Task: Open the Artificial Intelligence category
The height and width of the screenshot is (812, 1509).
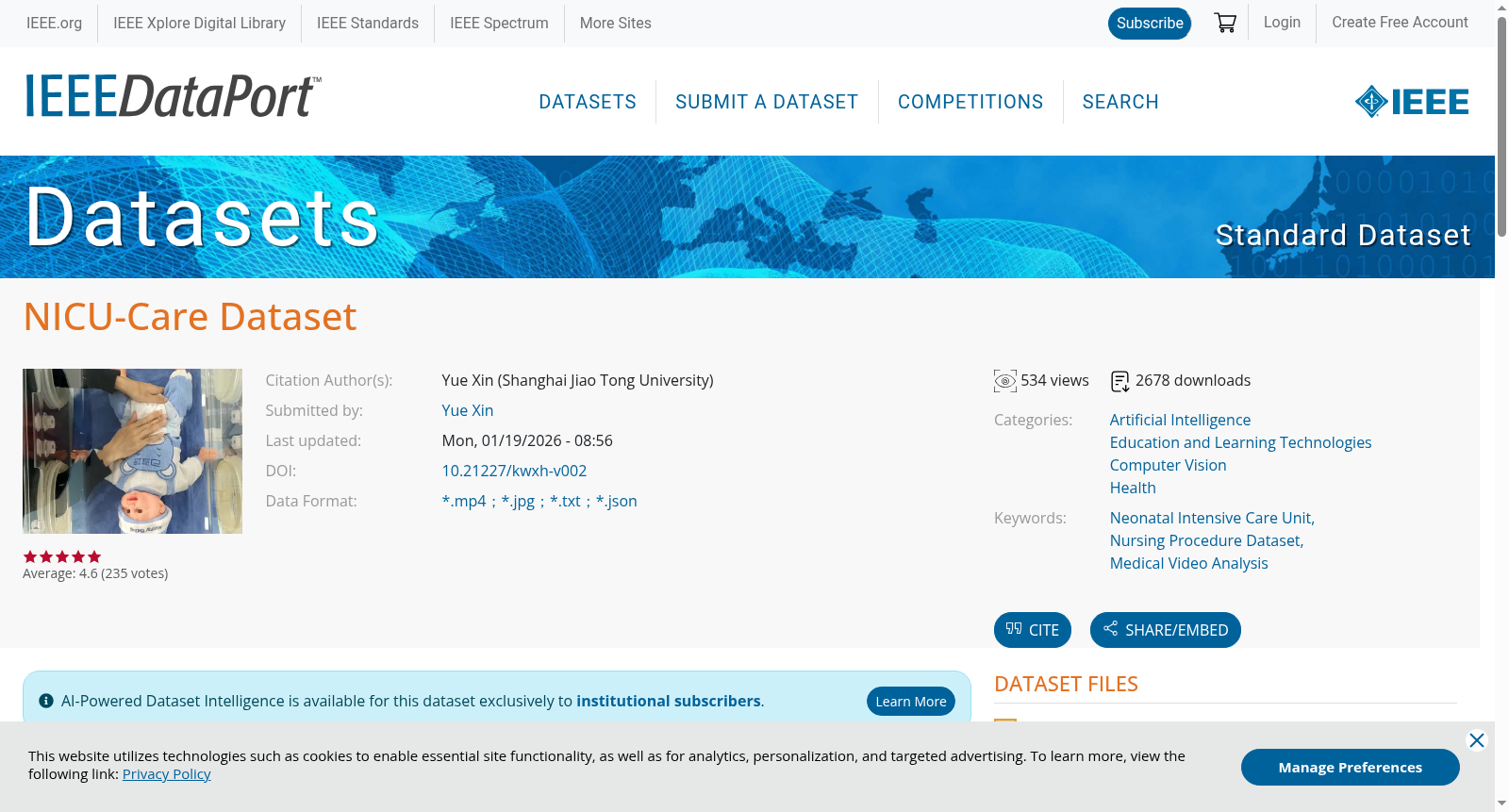Action: point(1180,420)
